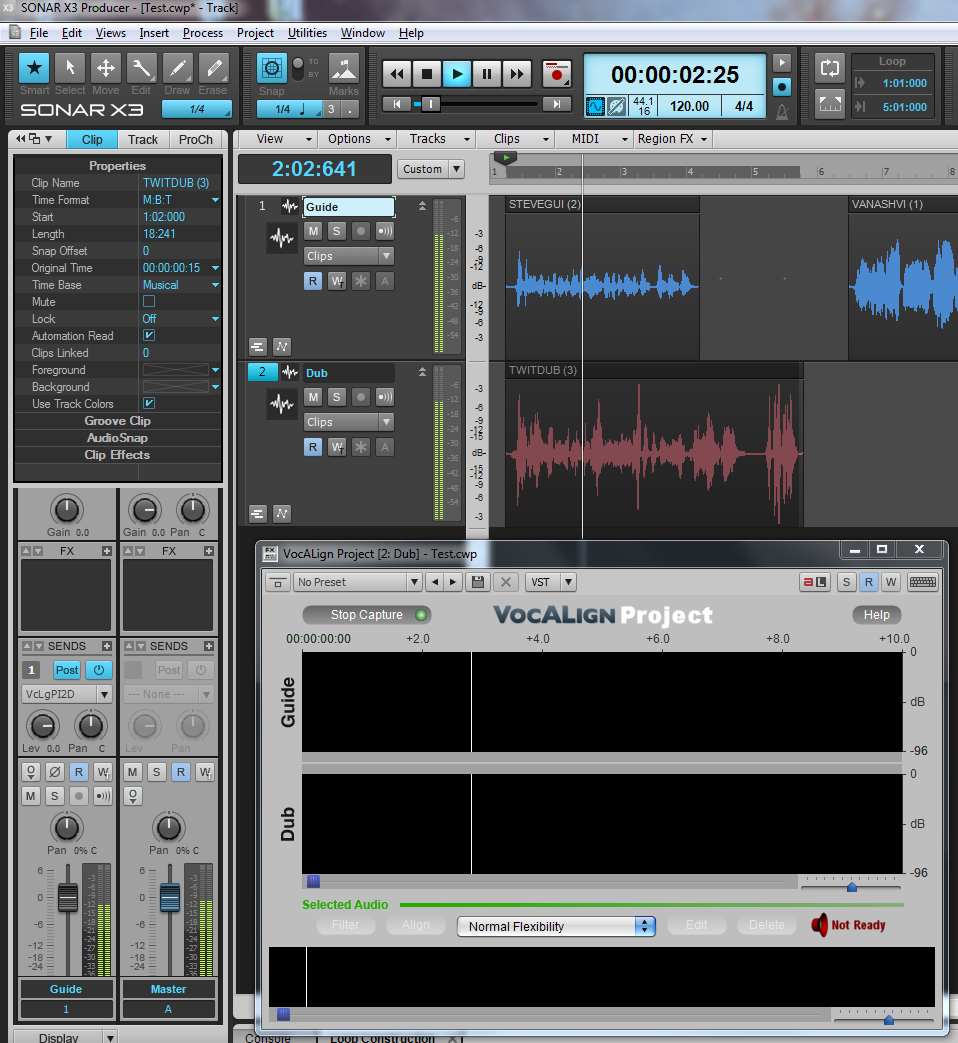Solo the Dub track
The width and height of the screenshot is (958, 1043).
coord(337,397)
